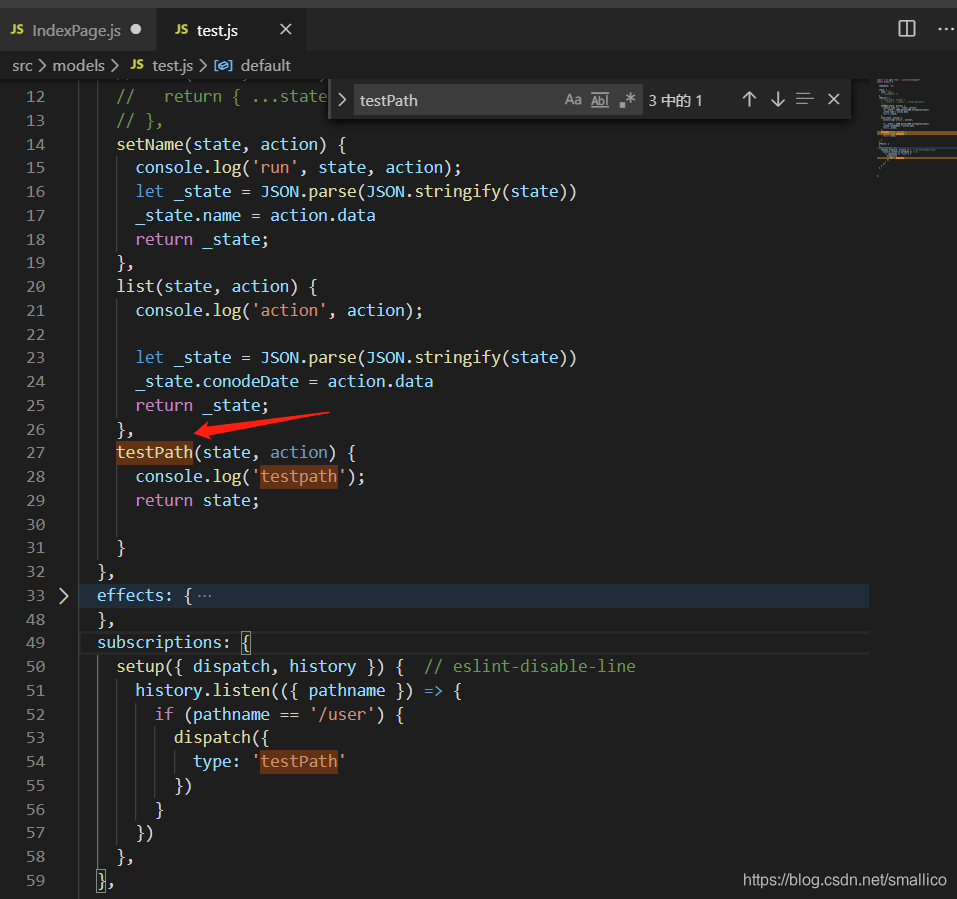Toggle Match Whole Word option
957x899 pixels.
[x=600, y=99]
